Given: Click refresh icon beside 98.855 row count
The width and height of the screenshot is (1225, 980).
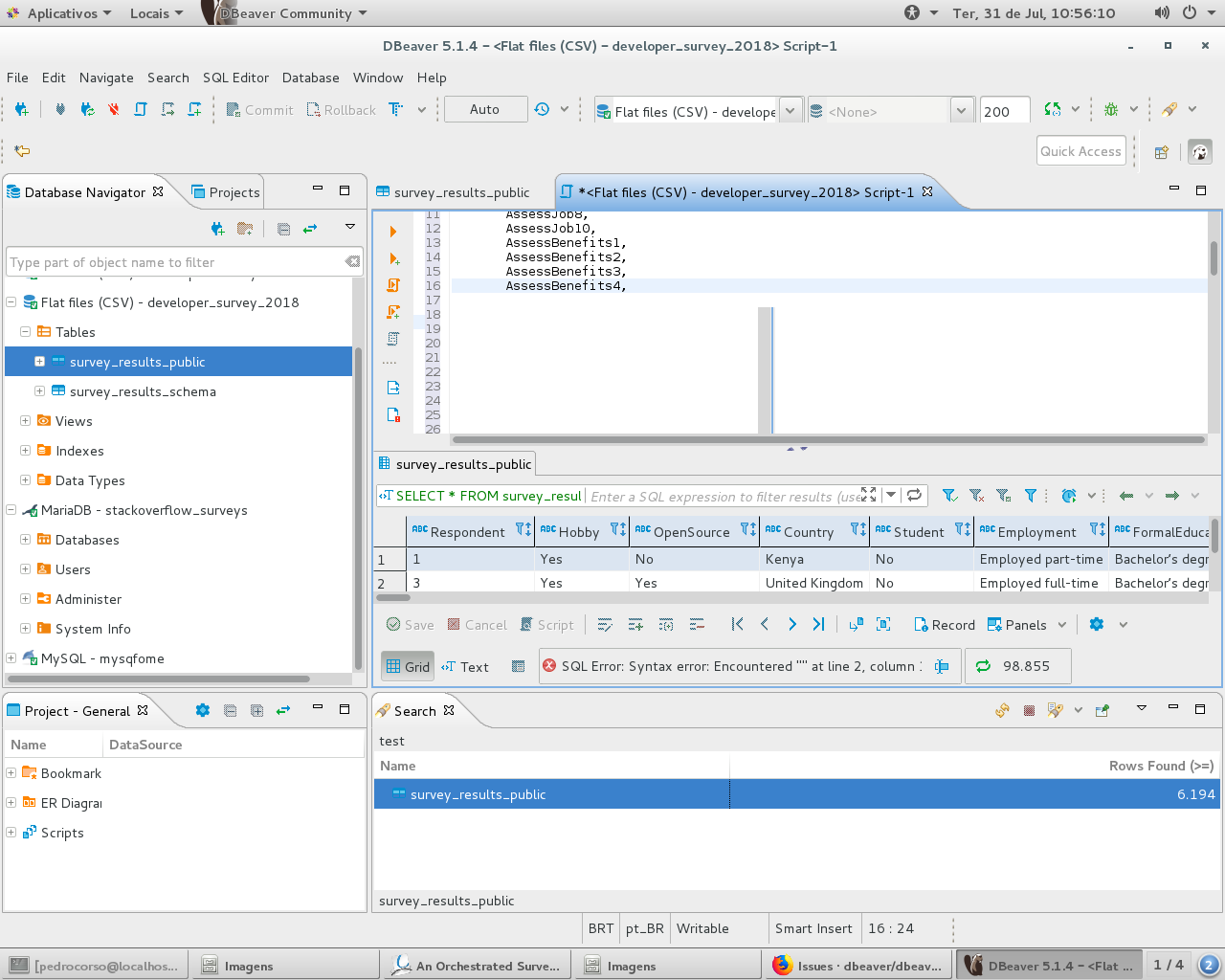Looking at the screenshot, I should point(983,666).
